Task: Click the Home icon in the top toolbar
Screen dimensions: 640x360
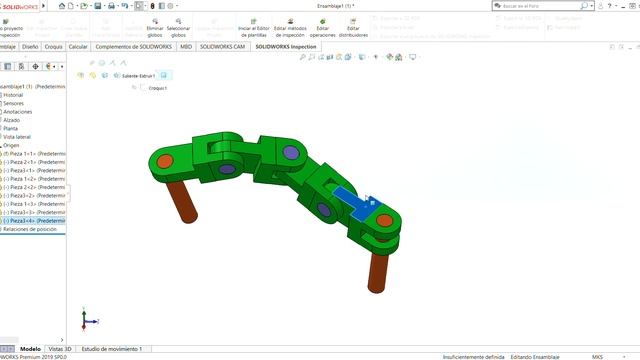Action: (x=62, y=6)
